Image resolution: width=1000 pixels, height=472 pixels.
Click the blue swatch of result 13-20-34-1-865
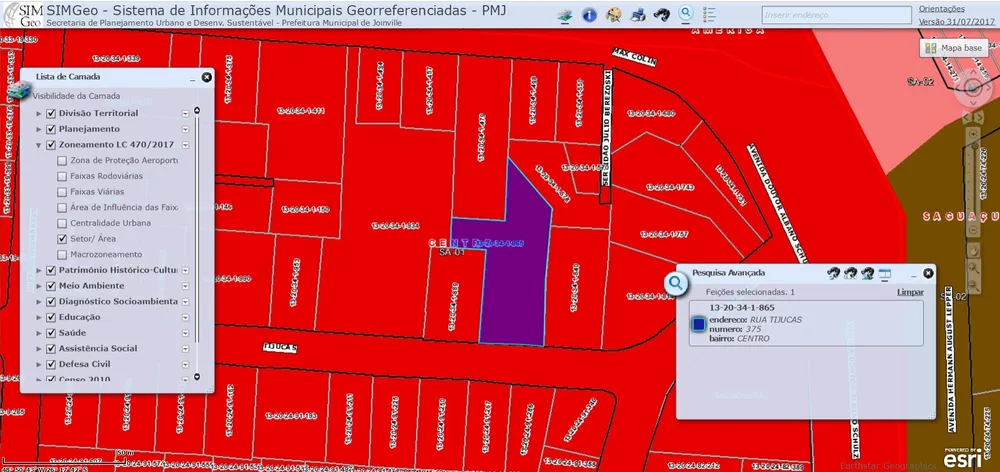(698, 325)
